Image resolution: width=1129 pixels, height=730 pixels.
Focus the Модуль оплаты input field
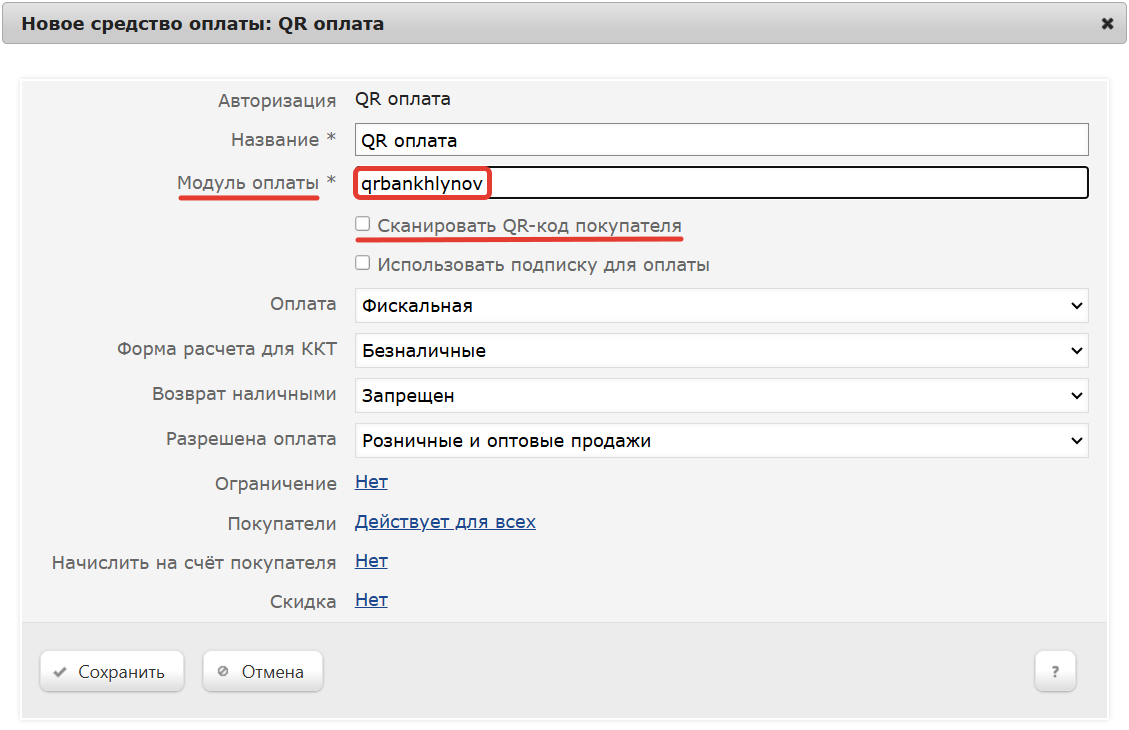tap(721, 183)
